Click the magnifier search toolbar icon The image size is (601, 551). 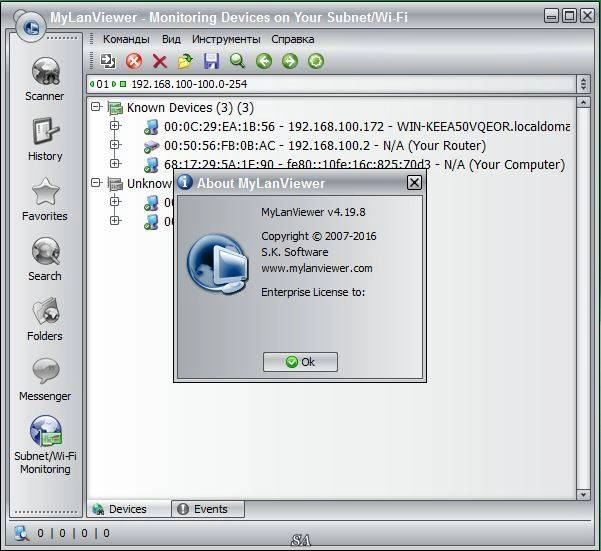pyautogui.click(x=238, y=61)
